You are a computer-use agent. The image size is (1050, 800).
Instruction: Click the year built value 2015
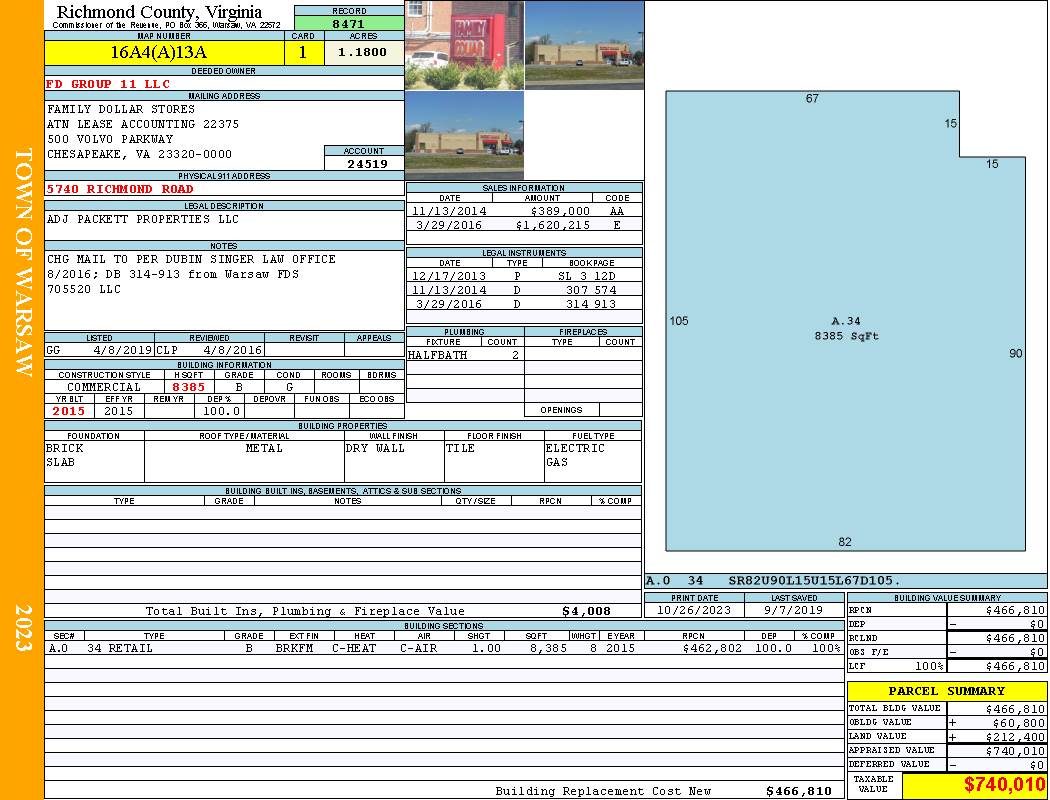pos(69,411)
